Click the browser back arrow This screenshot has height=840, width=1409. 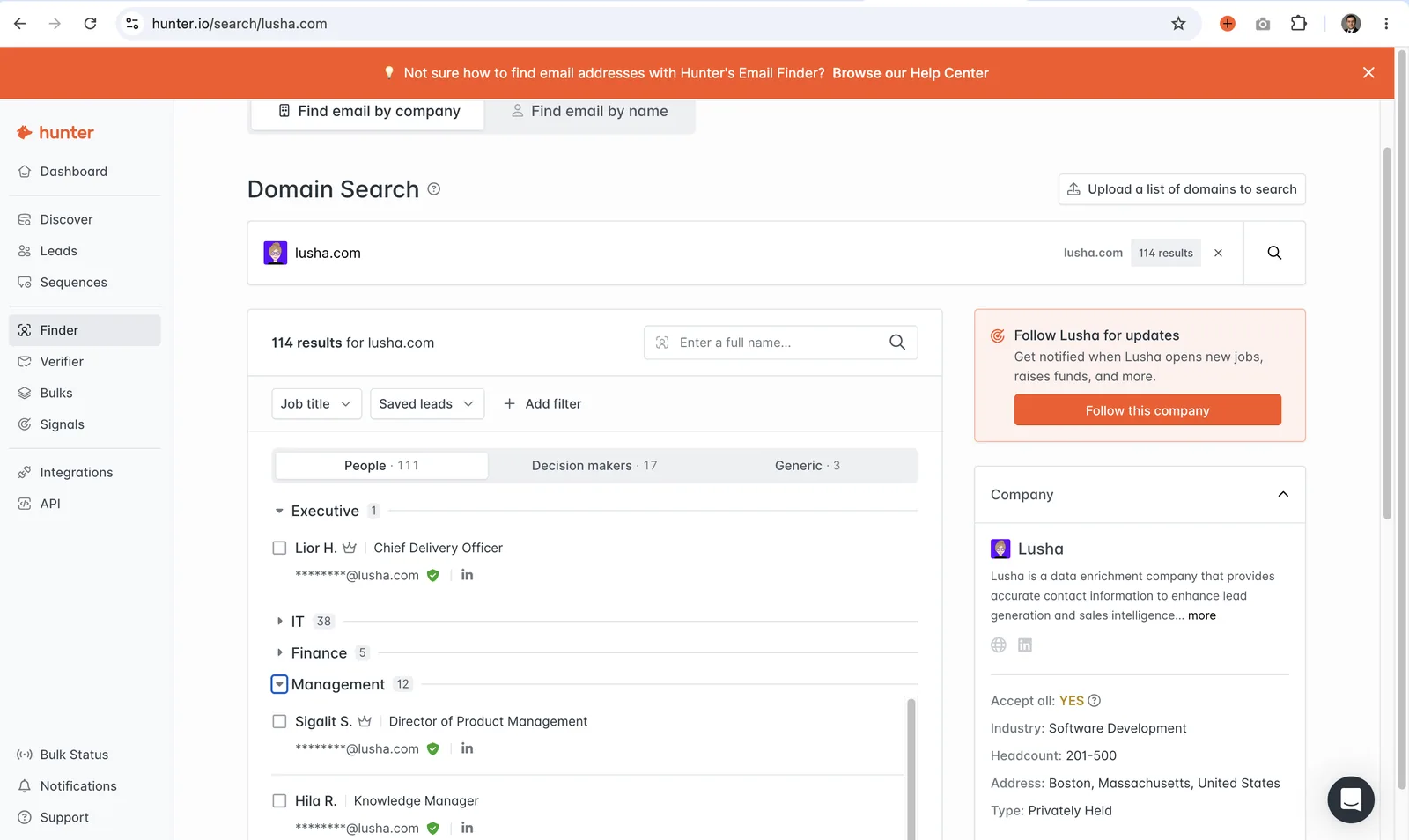point(20,24)
